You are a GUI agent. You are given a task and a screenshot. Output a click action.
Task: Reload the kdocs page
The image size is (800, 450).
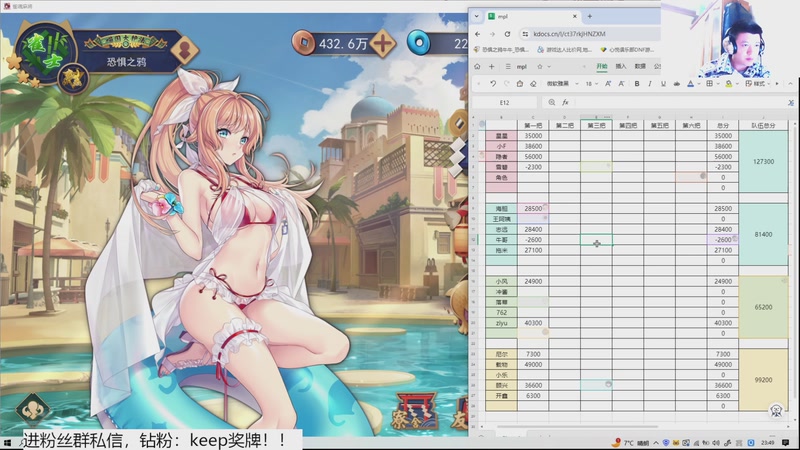click(507, 34)
